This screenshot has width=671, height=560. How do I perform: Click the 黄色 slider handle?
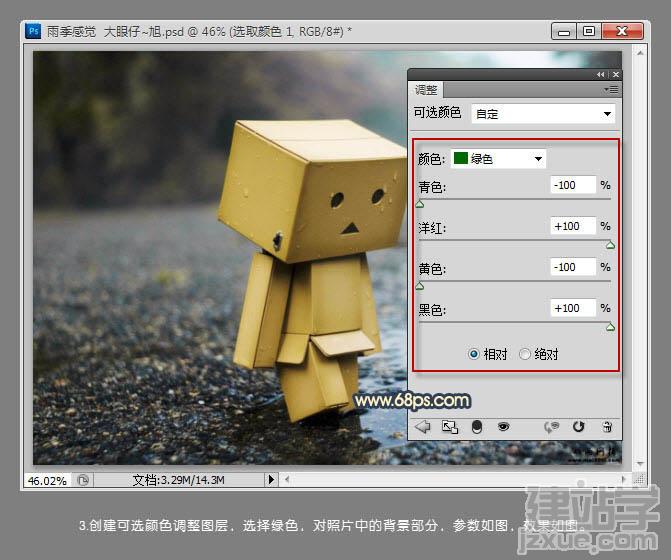click(420, 286)
